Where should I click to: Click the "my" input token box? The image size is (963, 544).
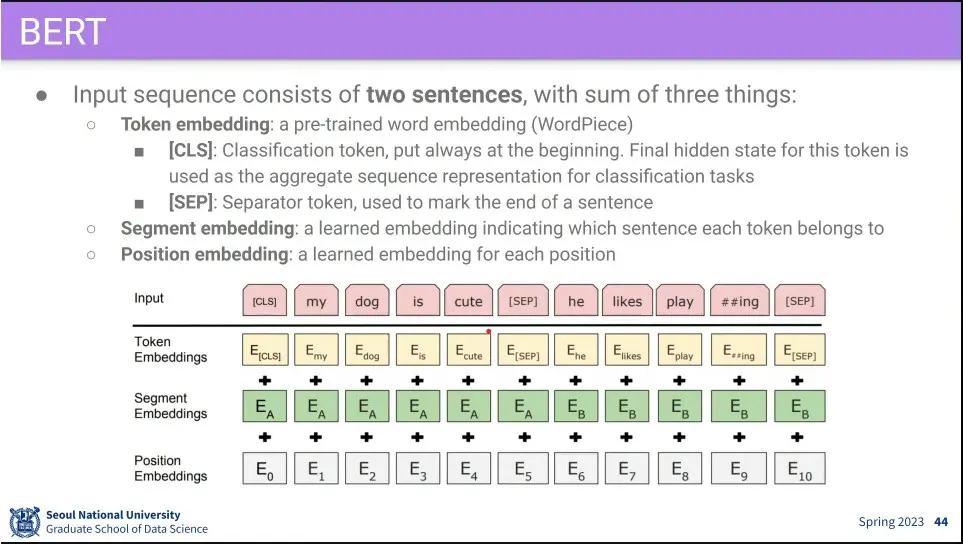[316, 301]
